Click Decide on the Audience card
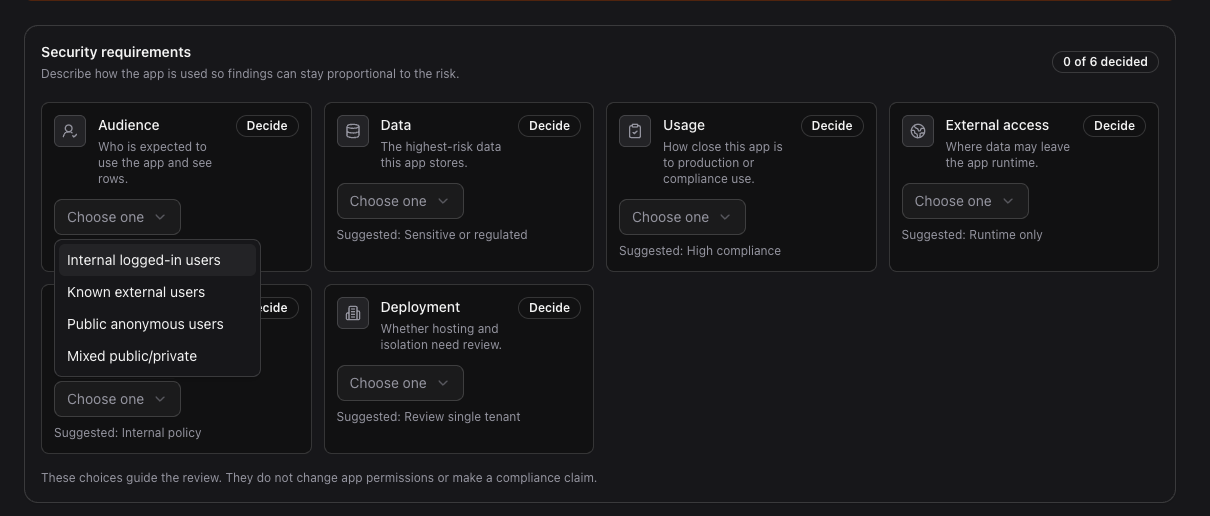Screen dimensions: 1210x516 [267, 126]
